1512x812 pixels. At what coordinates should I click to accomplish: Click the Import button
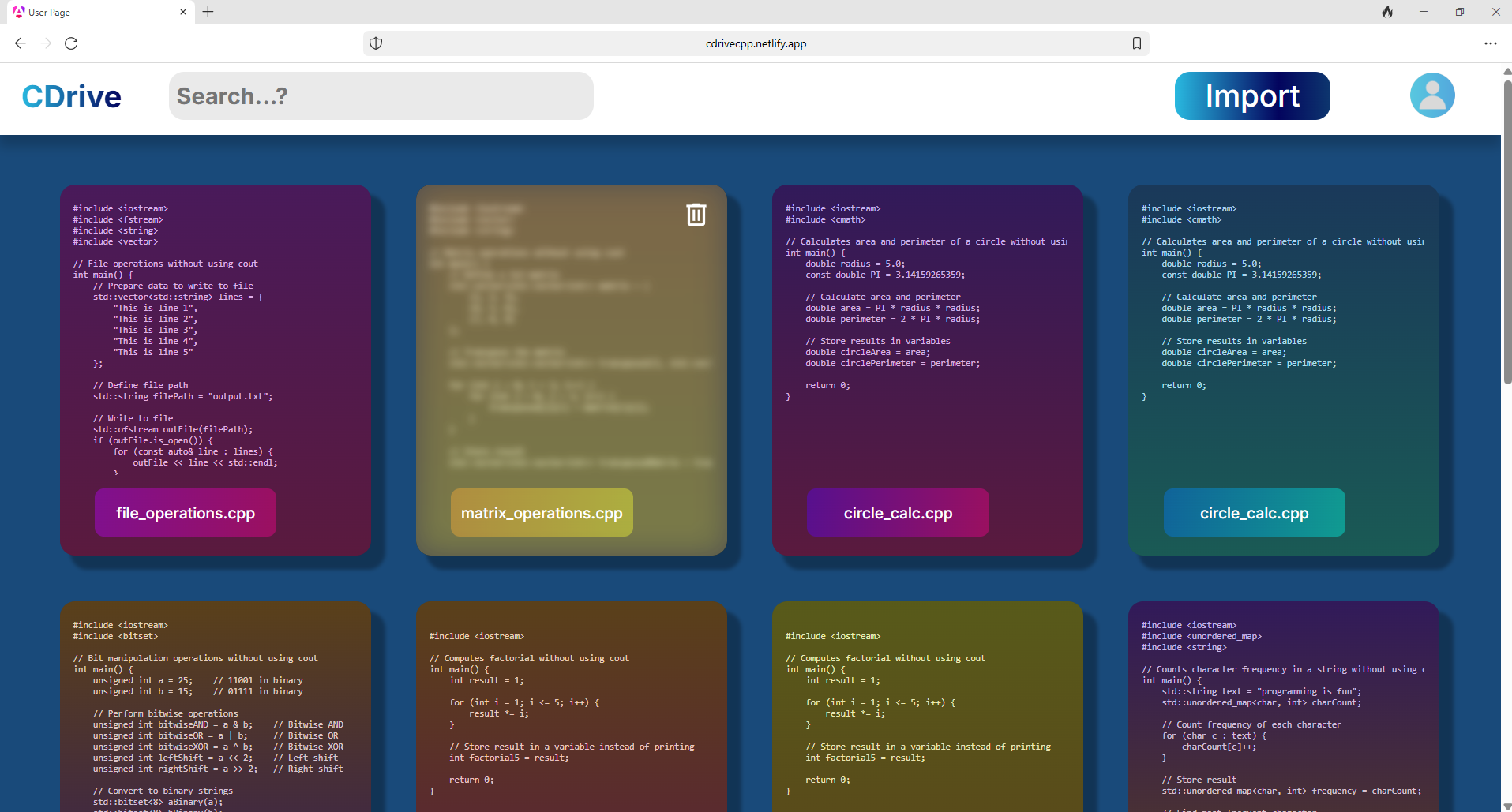click(x=1252, y=95)
